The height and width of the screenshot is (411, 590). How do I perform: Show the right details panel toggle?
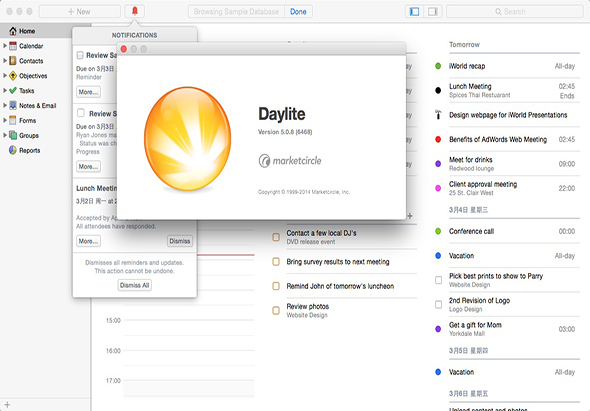coord(433,12)
